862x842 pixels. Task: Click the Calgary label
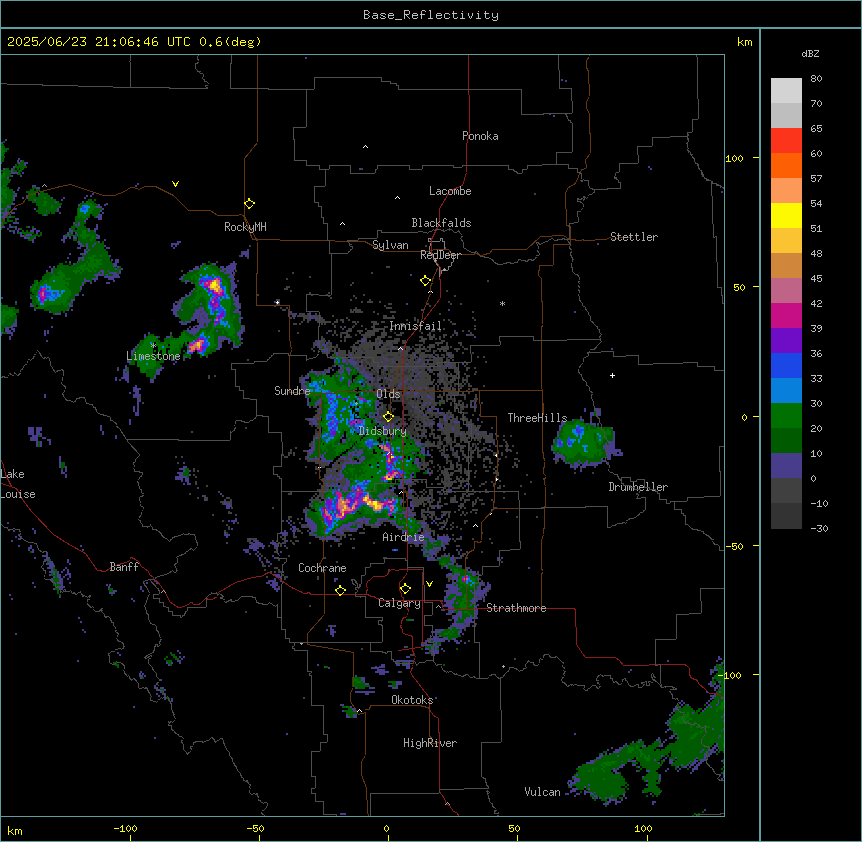(400, 603)
